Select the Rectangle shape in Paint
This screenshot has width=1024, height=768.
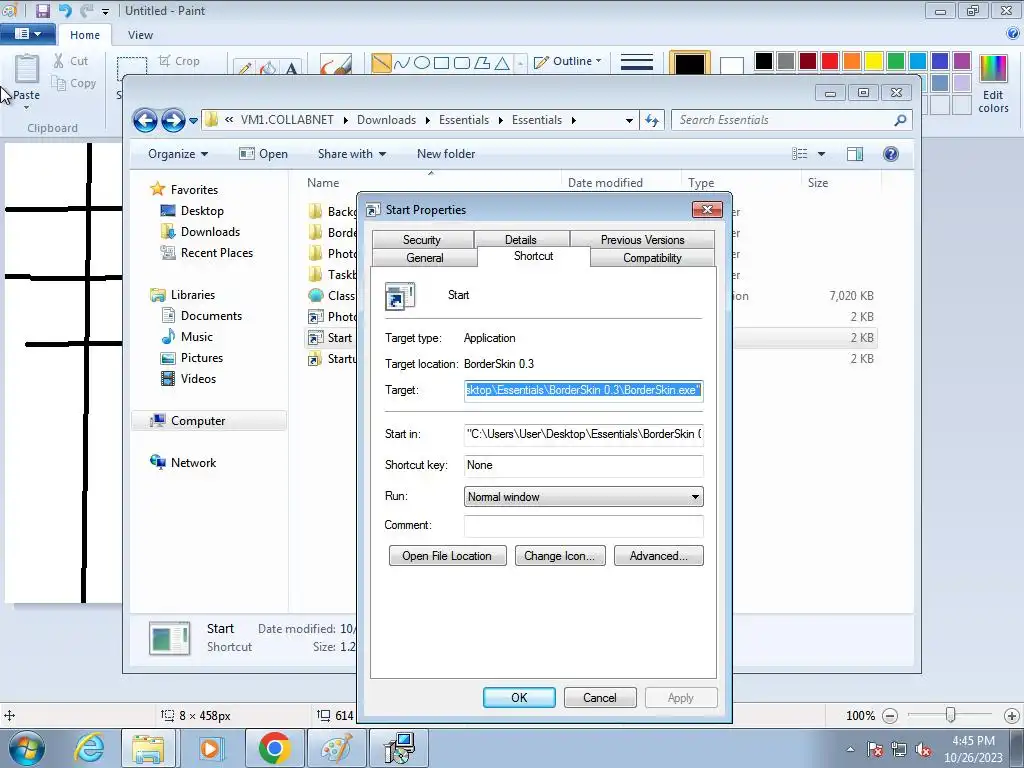(441, 63)
